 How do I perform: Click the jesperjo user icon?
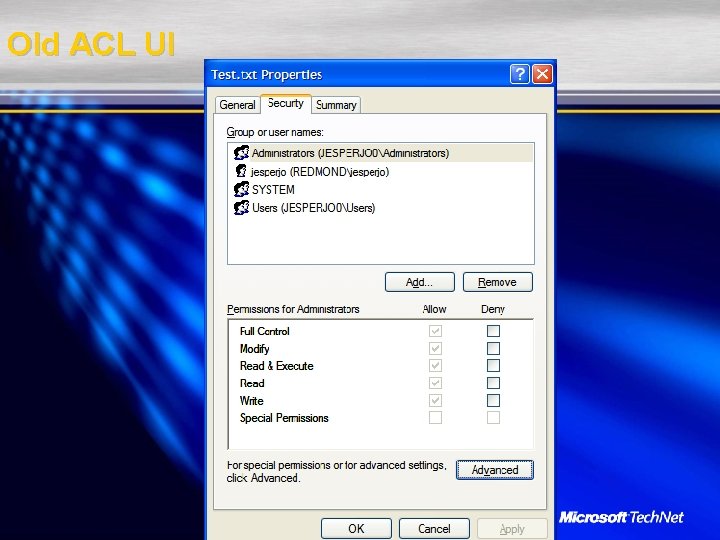coord(241,171)
